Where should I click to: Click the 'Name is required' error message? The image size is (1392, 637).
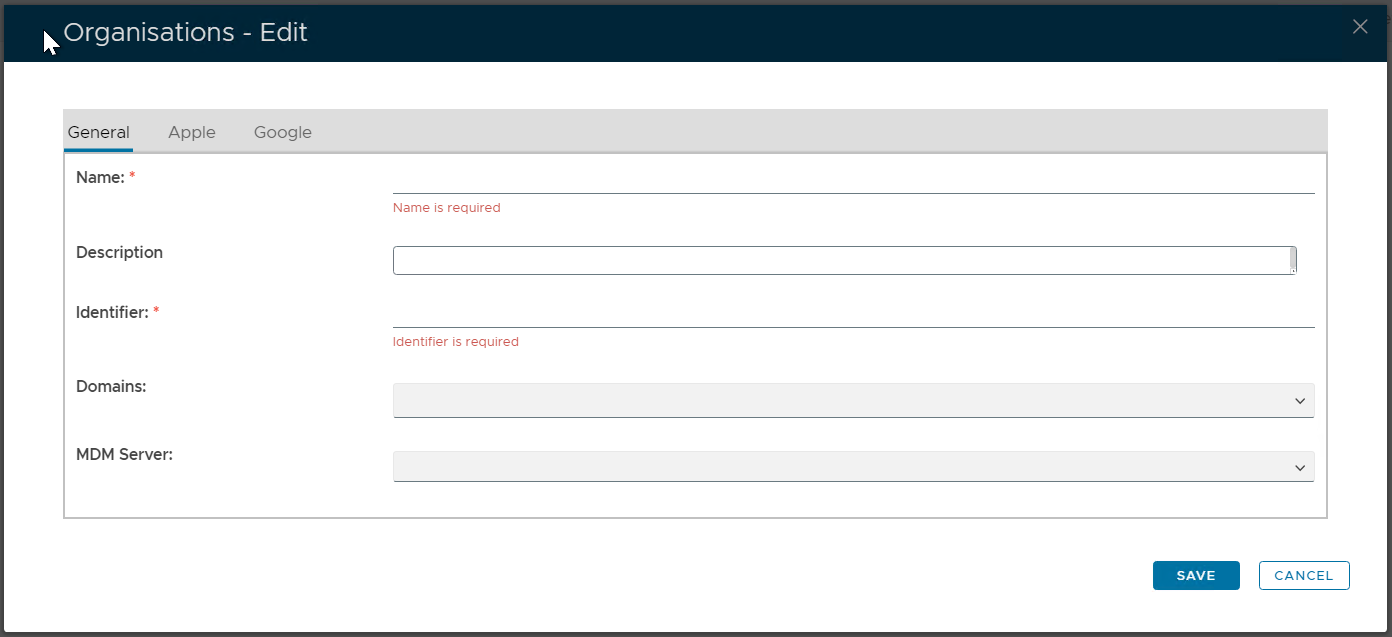(446, 208)
